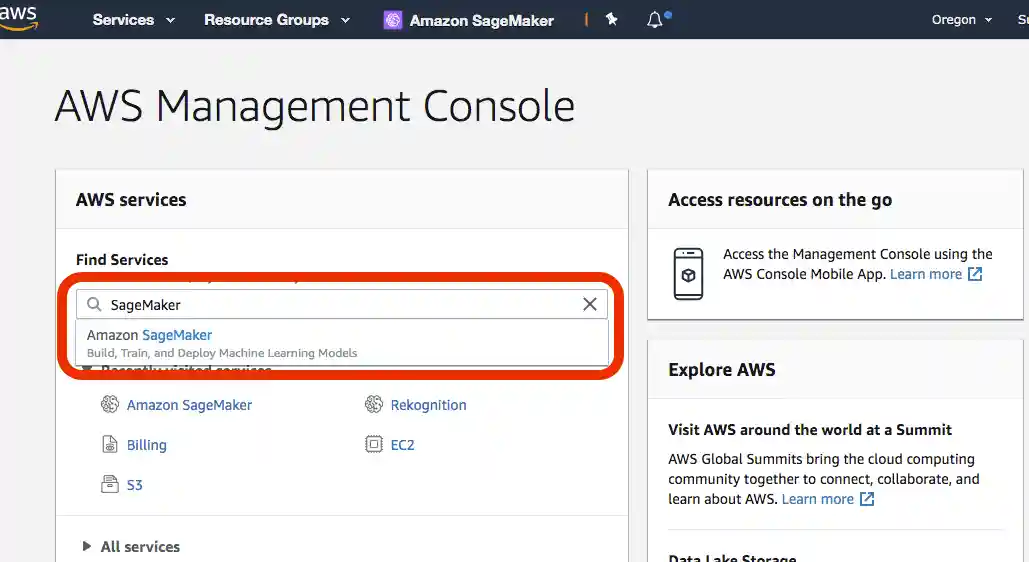This screenshot has width=1029, height=562.
Task: Click the mobile phone app icon
Action: 688,274
